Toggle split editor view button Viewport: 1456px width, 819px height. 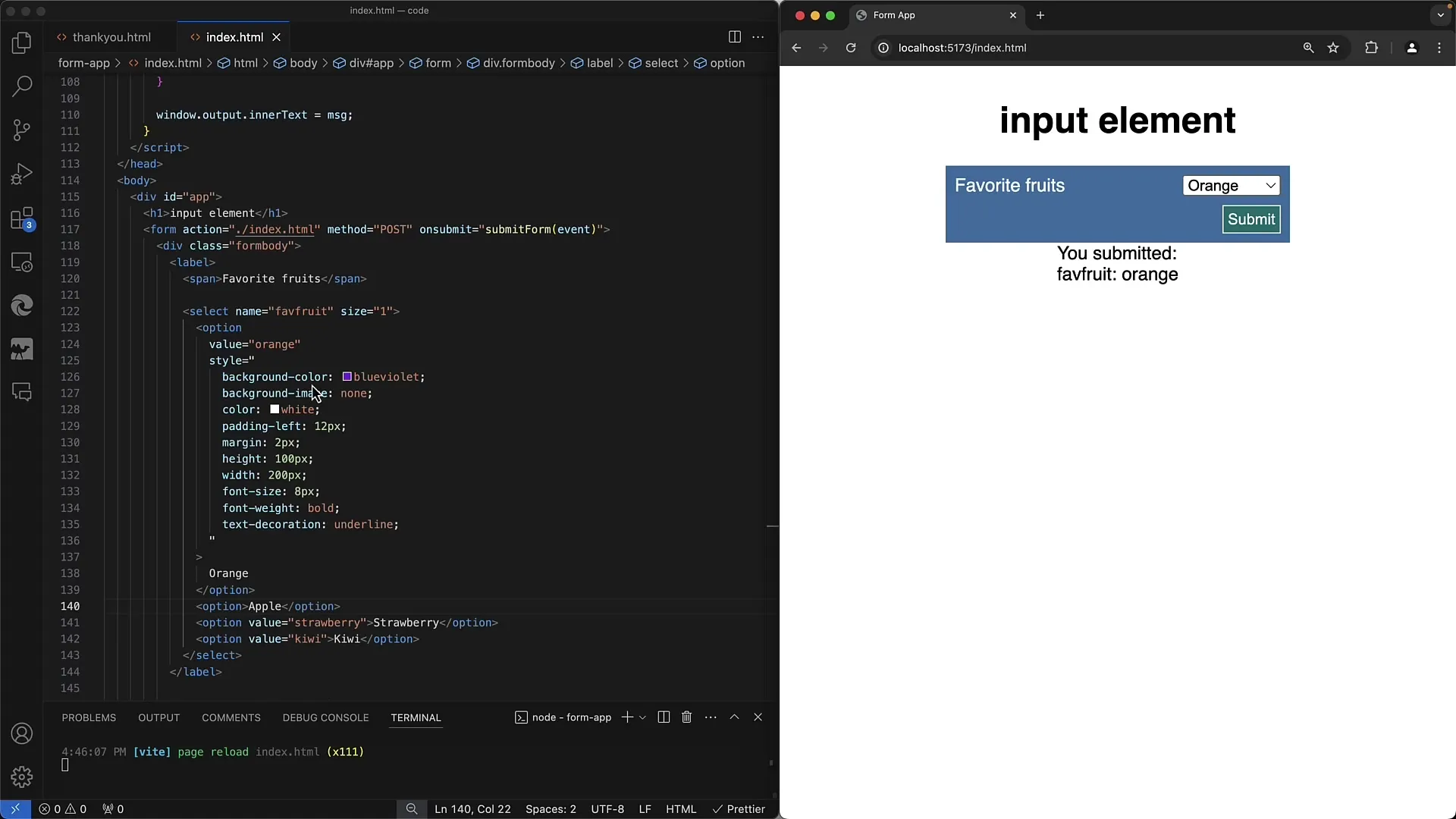click(734, 37)
